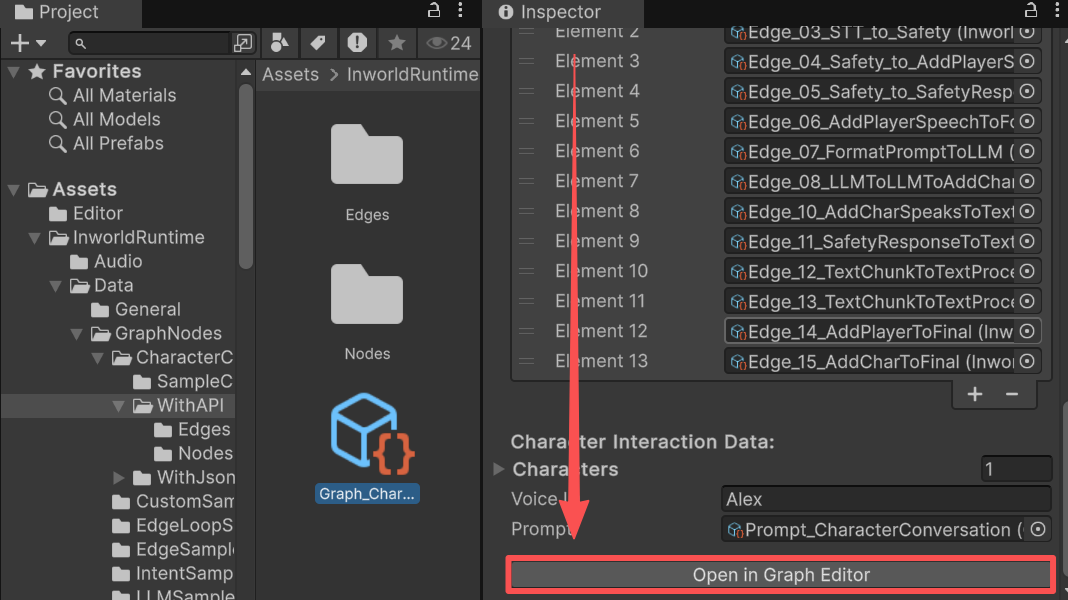Click the Project panel create (+) button
The height and width of the screenshot is (600, 1068).
pyautogui.click(x=20, y=43)
